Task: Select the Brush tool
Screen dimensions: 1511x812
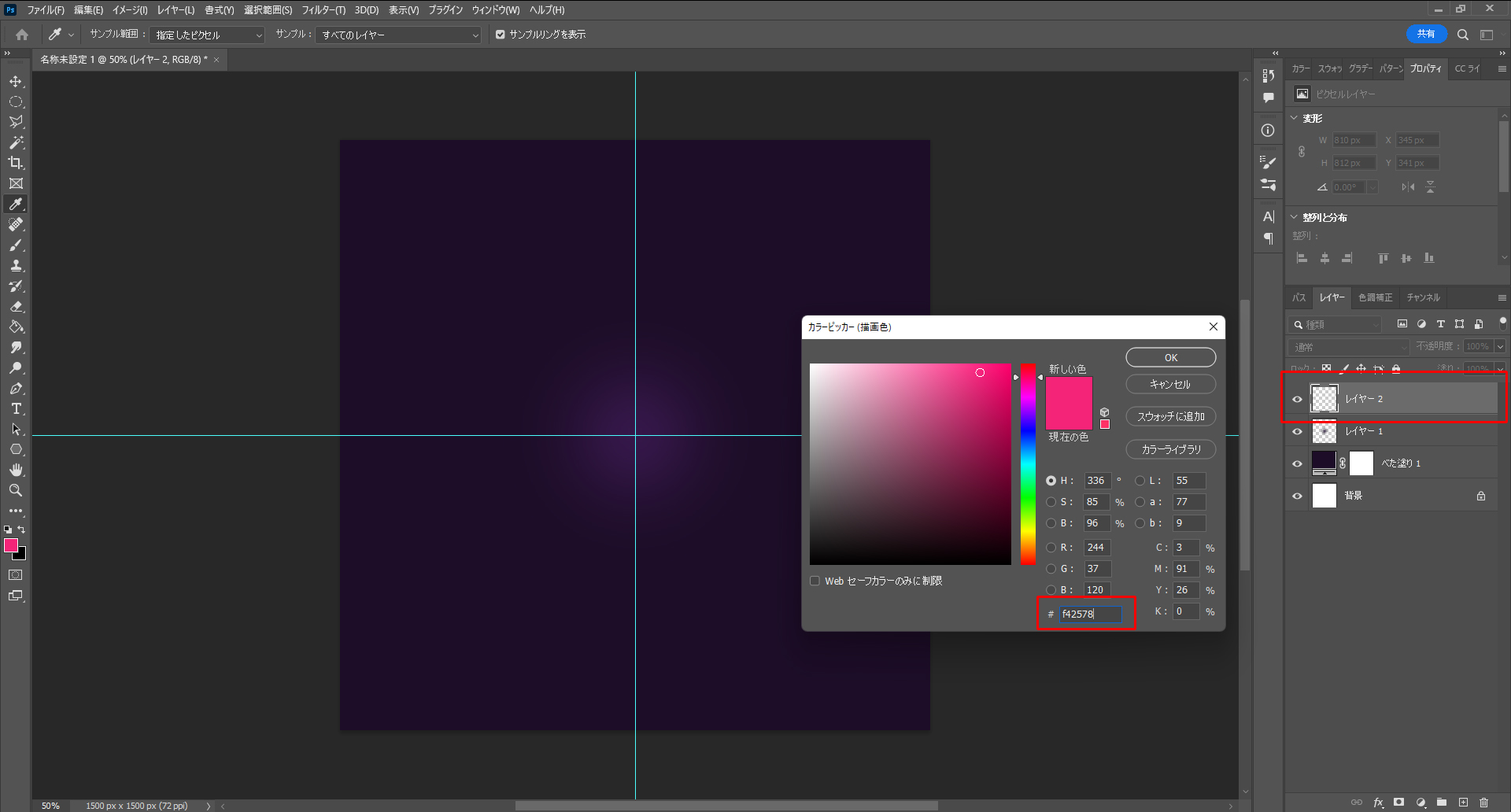Action: click(16, 245)
